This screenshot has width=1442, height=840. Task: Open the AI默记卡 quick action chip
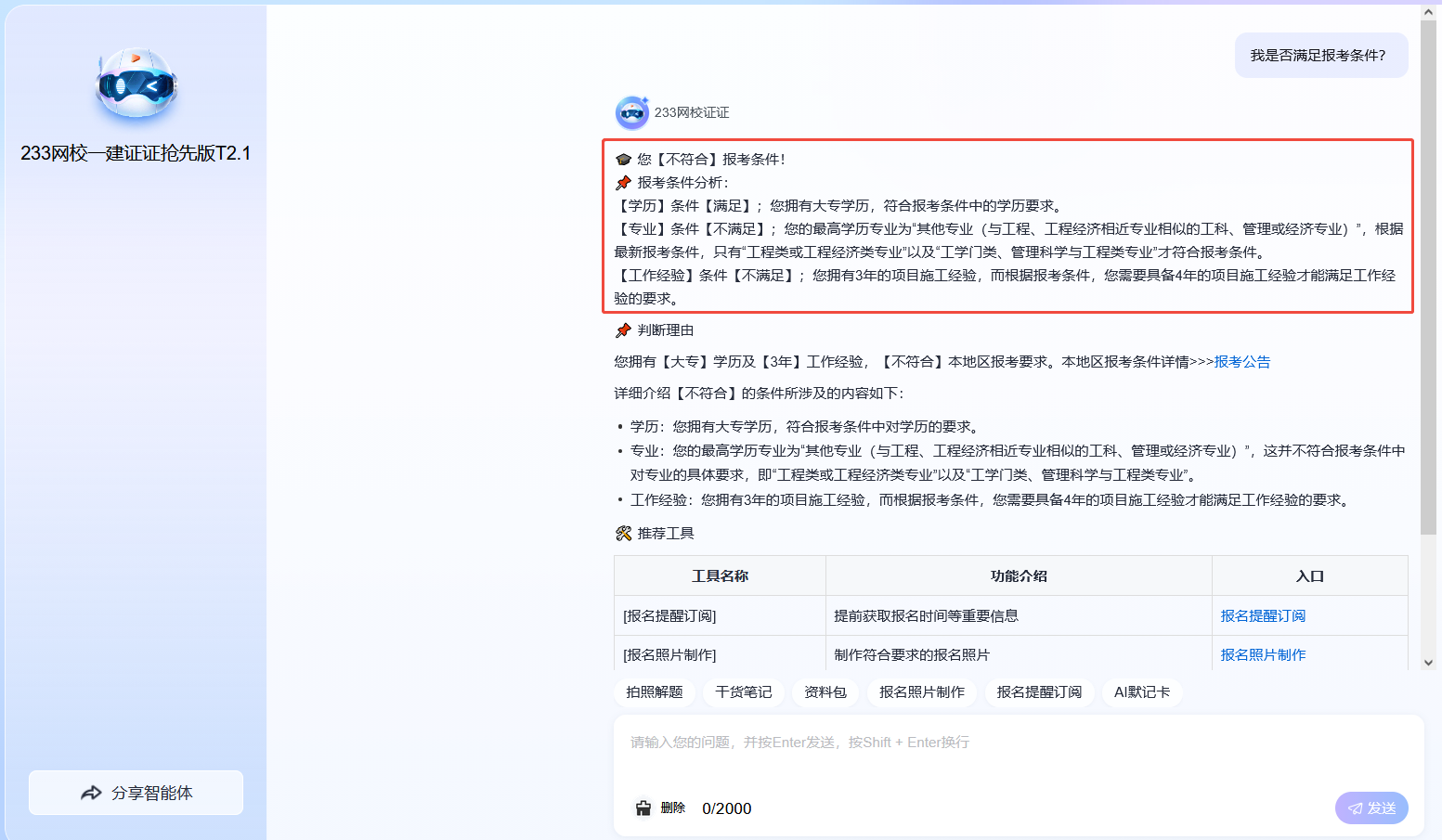(x=1142, y=692)
